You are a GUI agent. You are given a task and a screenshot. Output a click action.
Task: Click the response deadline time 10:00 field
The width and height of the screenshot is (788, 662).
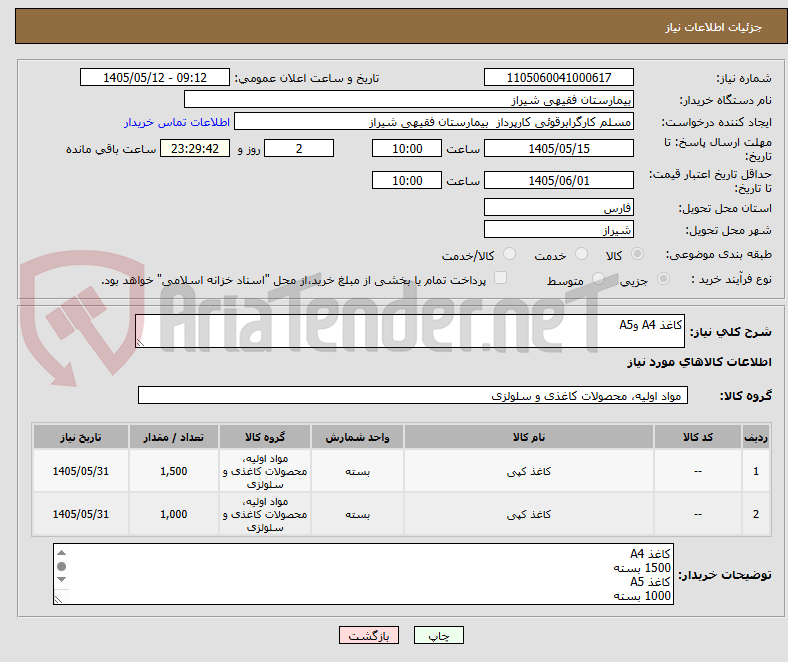407,148
